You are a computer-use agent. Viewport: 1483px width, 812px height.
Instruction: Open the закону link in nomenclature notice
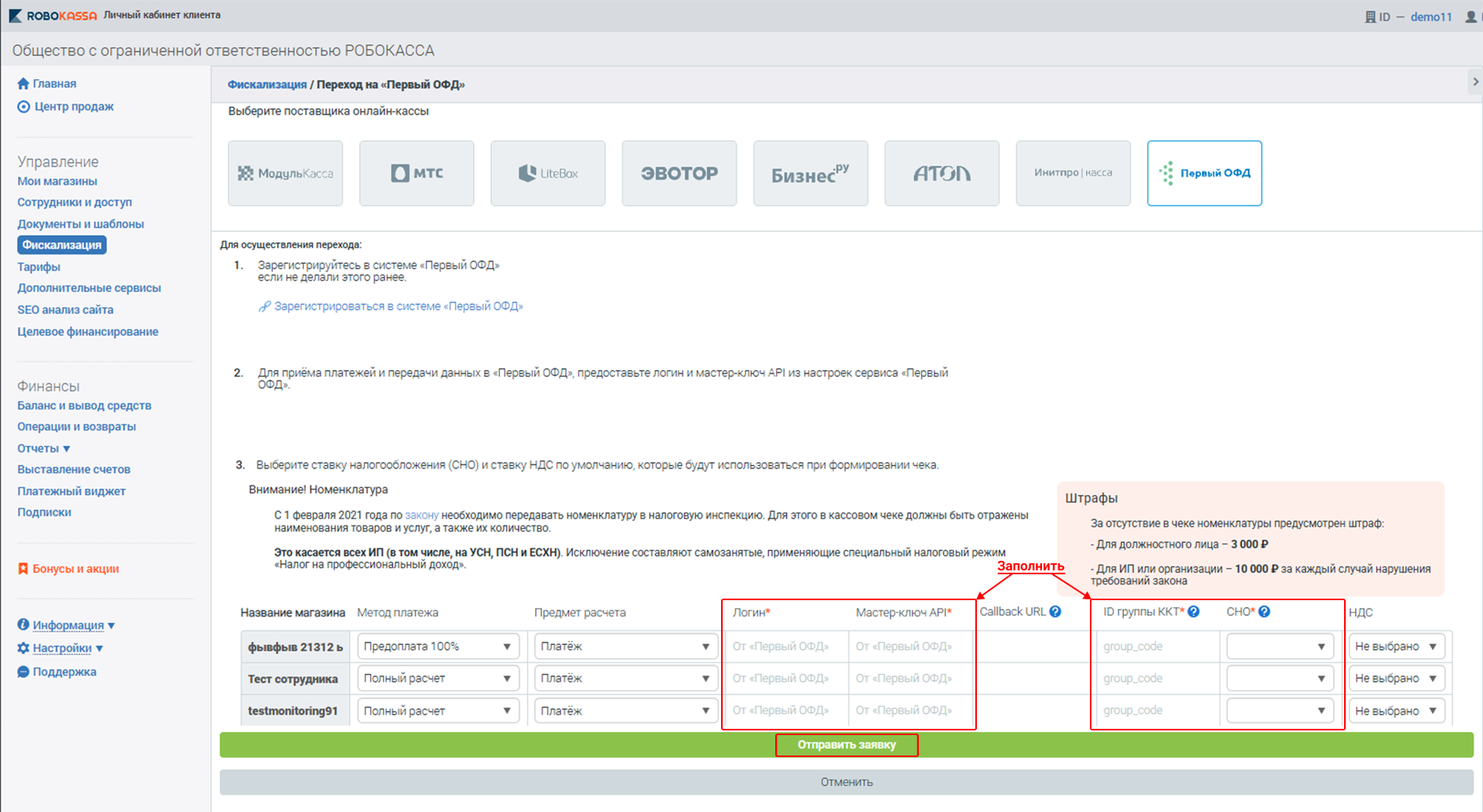[x=421, y=515]
